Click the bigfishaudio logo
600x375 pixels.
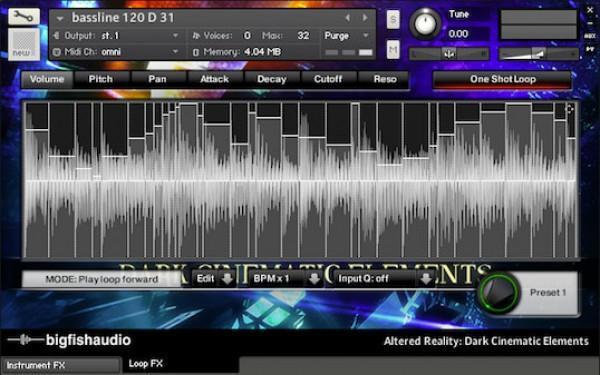click(69, 340)
